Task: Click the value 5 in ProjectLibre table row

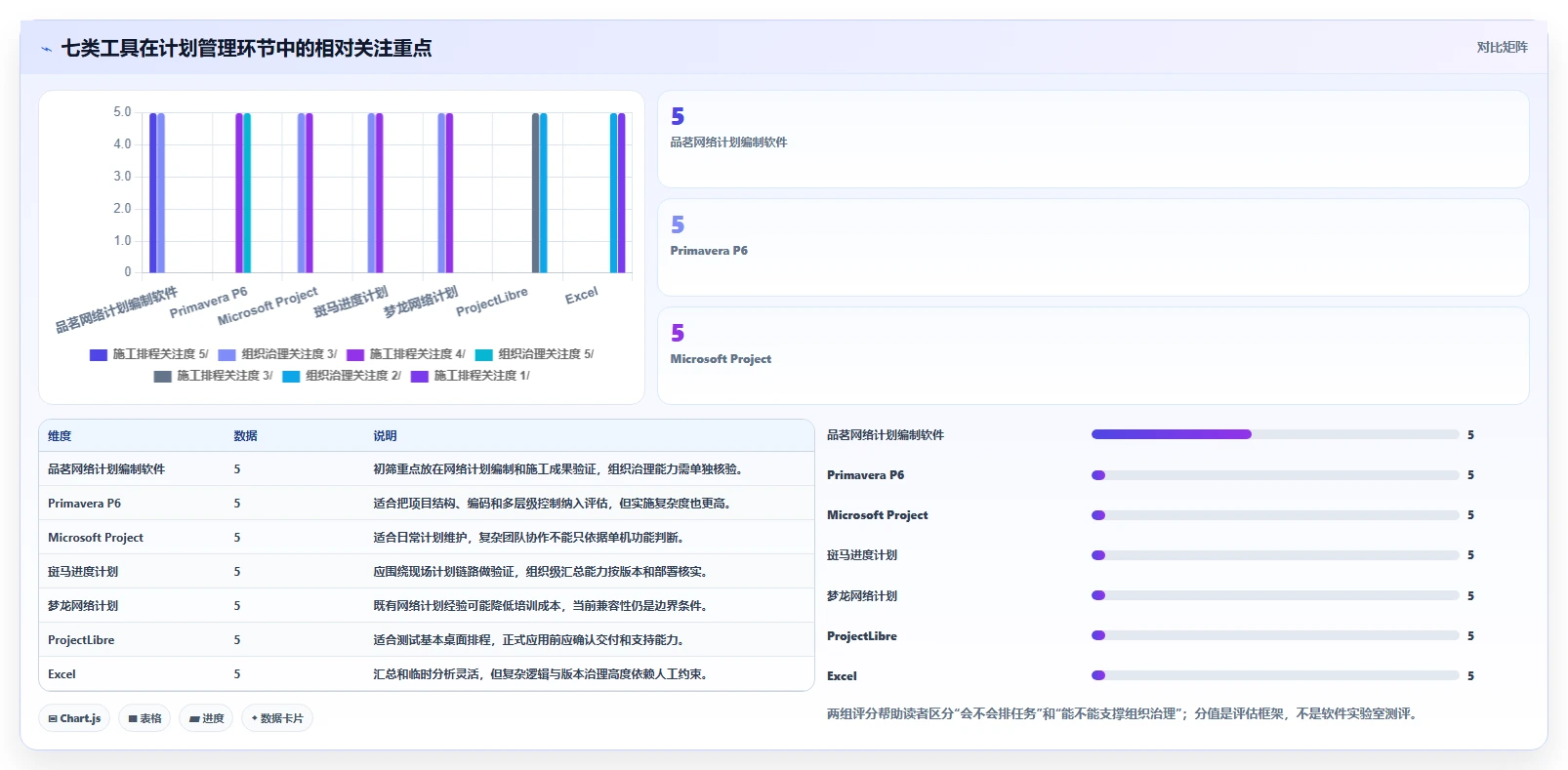Action: click(x=237, y=640)
